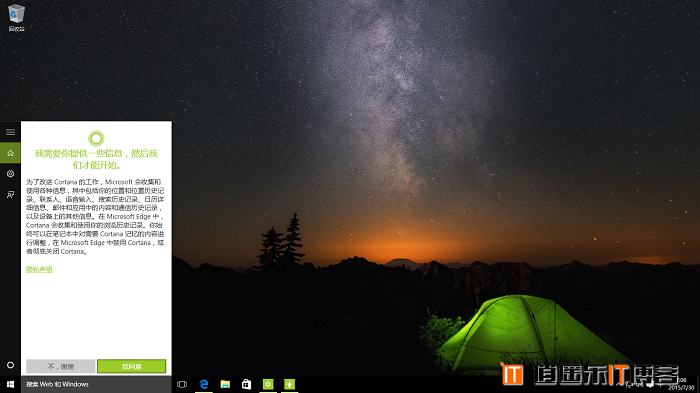Expand the Cortana hamburger menu

click(x=10, y=132)
